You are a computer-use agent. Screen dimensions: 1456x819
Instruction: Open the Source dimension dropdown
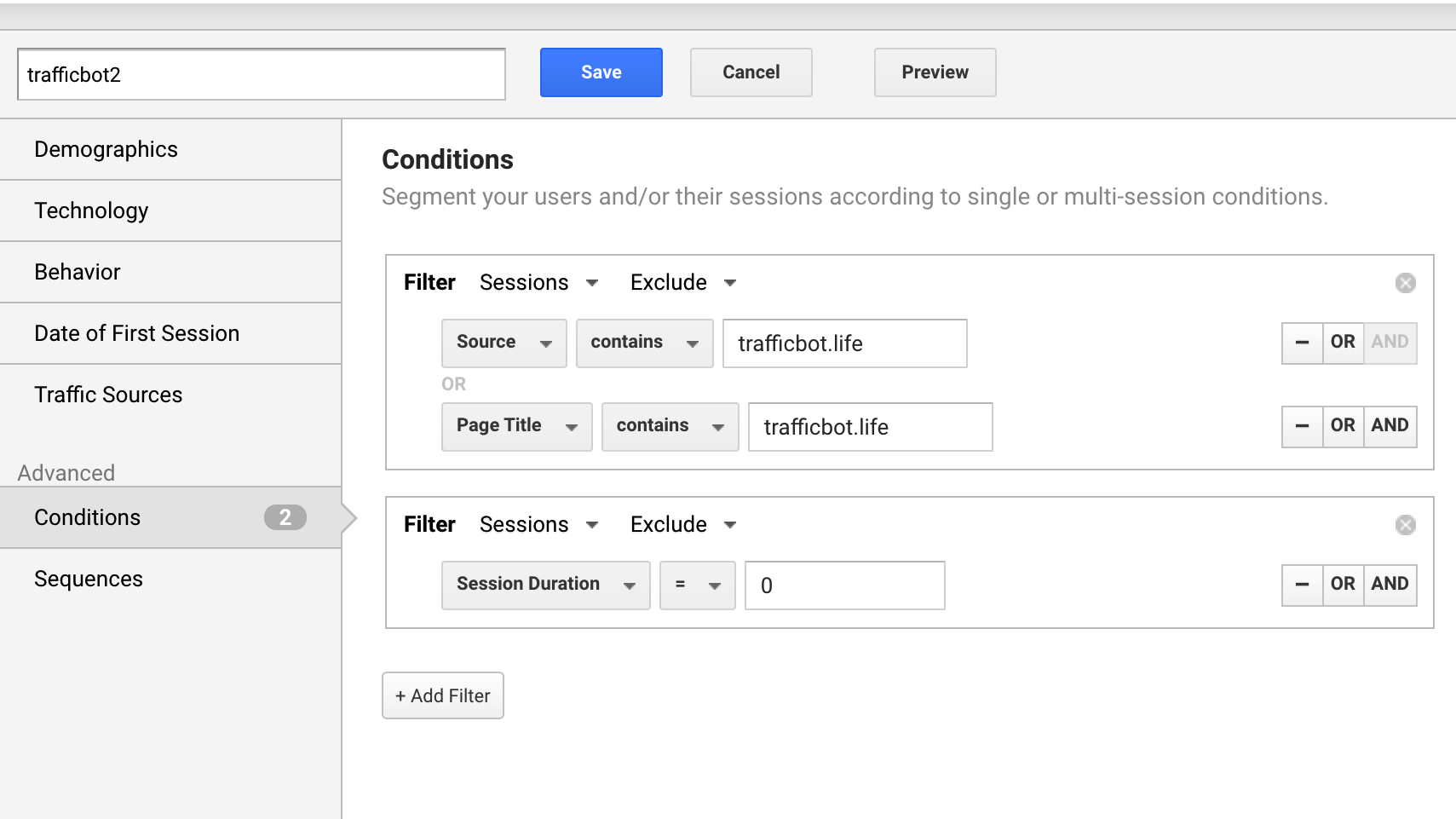[x=504, y=343]
